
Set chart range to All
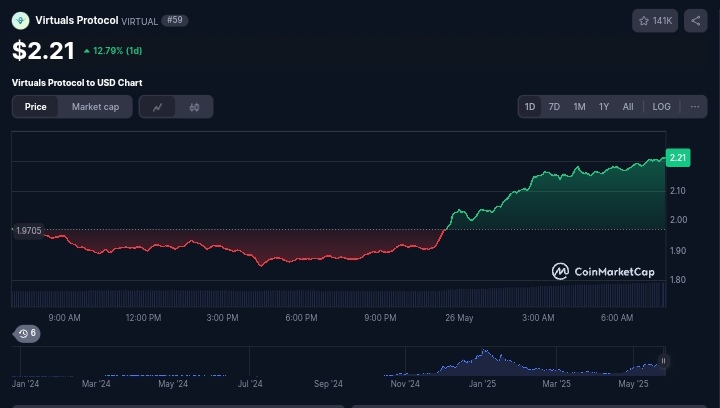pos(628,106)
